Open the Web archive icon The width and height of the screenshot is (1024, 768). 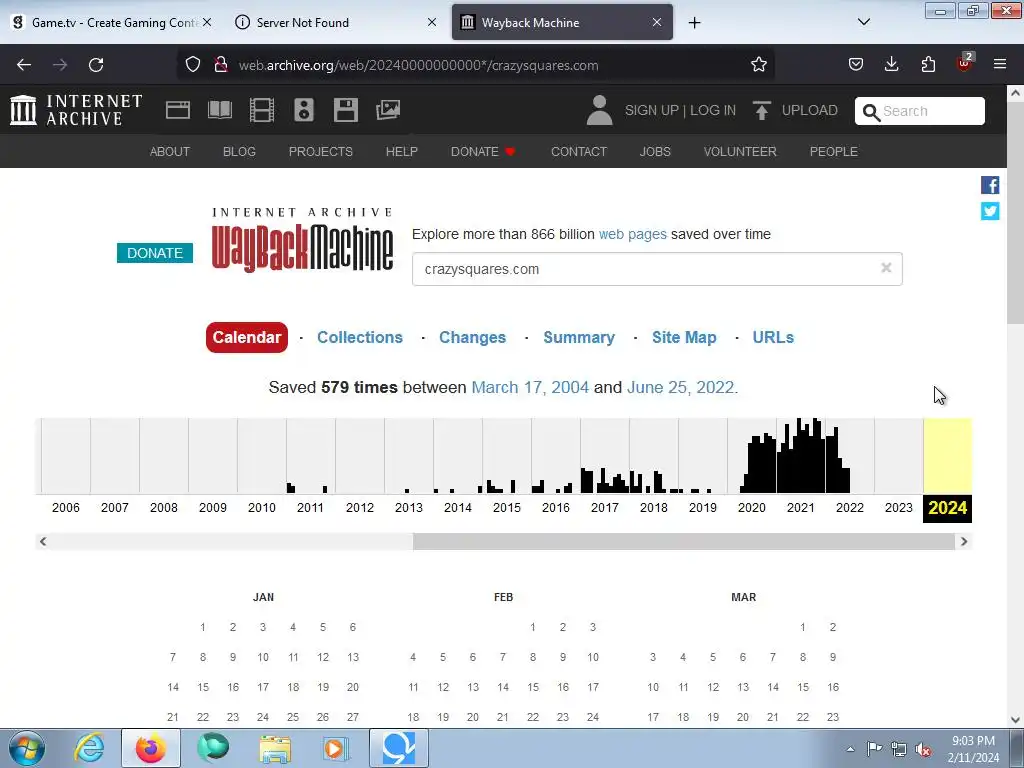pyautogui.click(x=178, y=110)
